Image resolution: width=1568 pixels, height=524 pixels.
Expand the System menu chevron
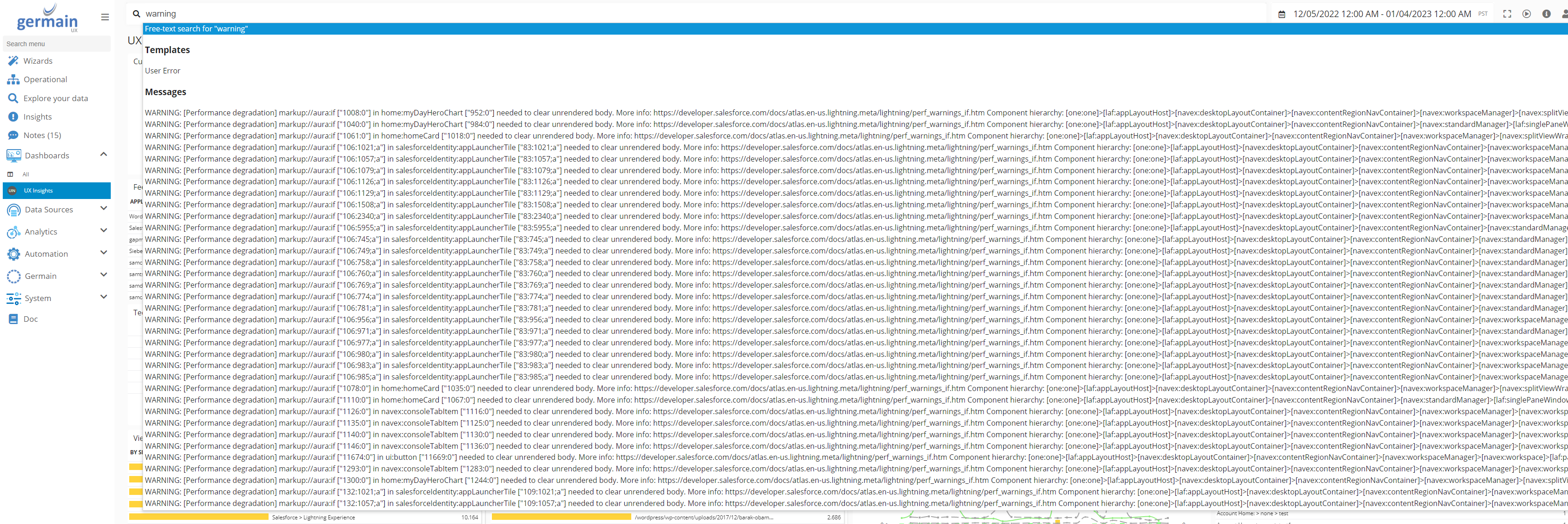pyautogui.click(x=103, y=297)
